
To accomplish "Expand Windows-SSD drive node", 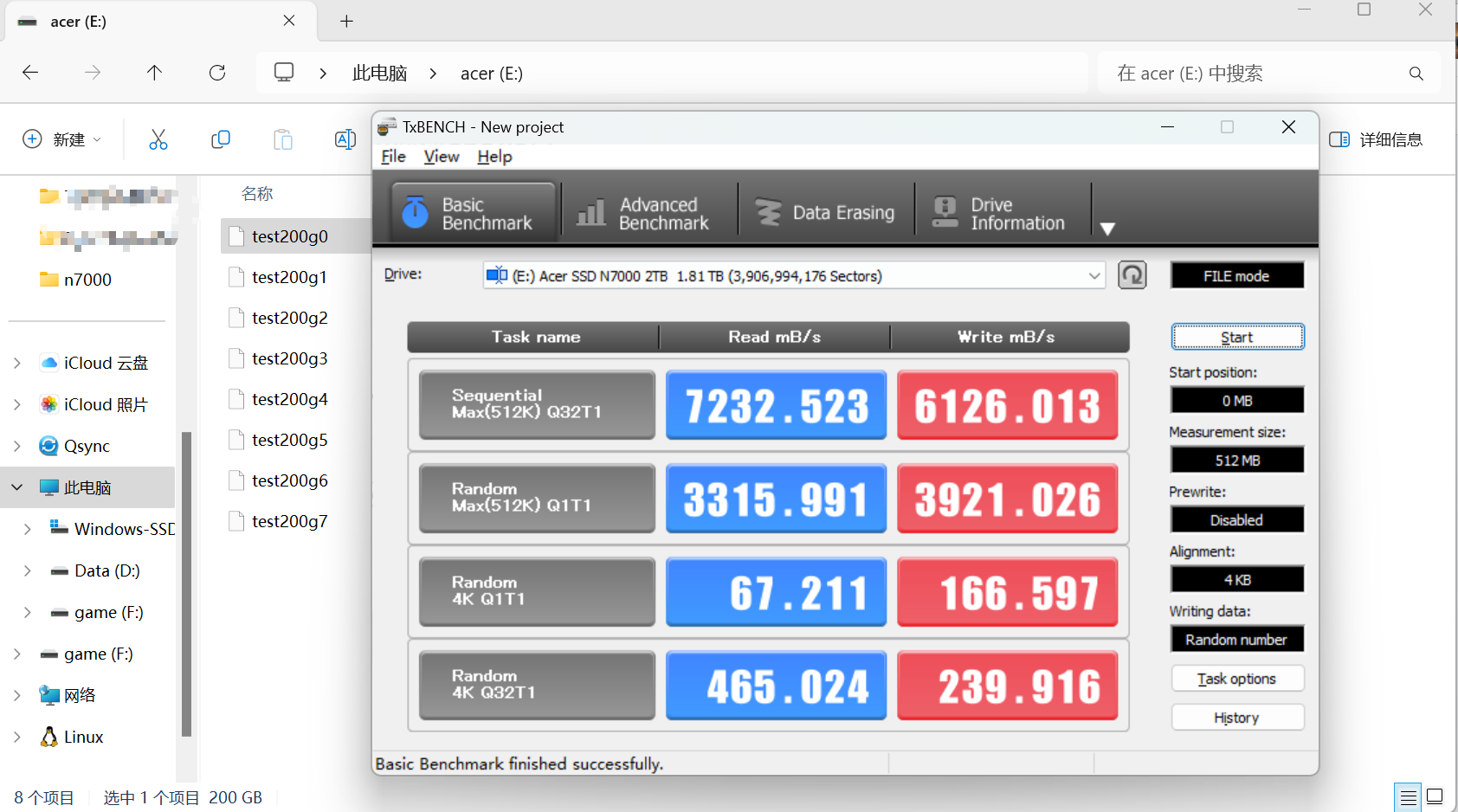I will coord(27,529).
